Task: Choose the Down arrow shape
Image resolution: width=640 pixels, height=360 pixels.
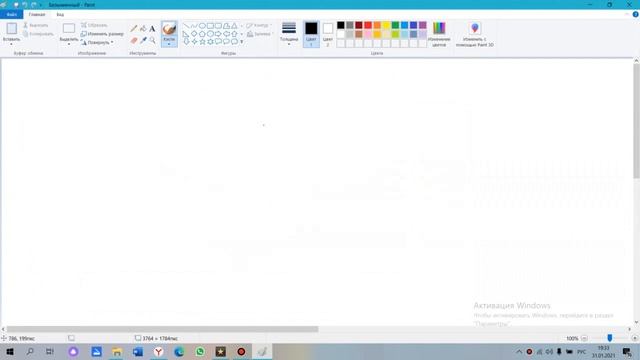Action: tap(186, 42)
